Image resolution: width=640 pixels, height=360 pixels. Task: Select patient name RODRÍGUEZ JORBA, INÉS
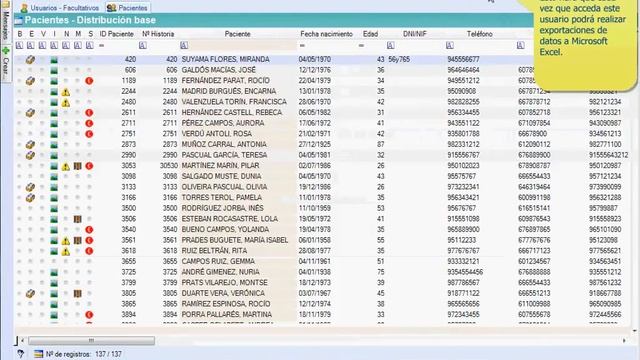(222, 209)
